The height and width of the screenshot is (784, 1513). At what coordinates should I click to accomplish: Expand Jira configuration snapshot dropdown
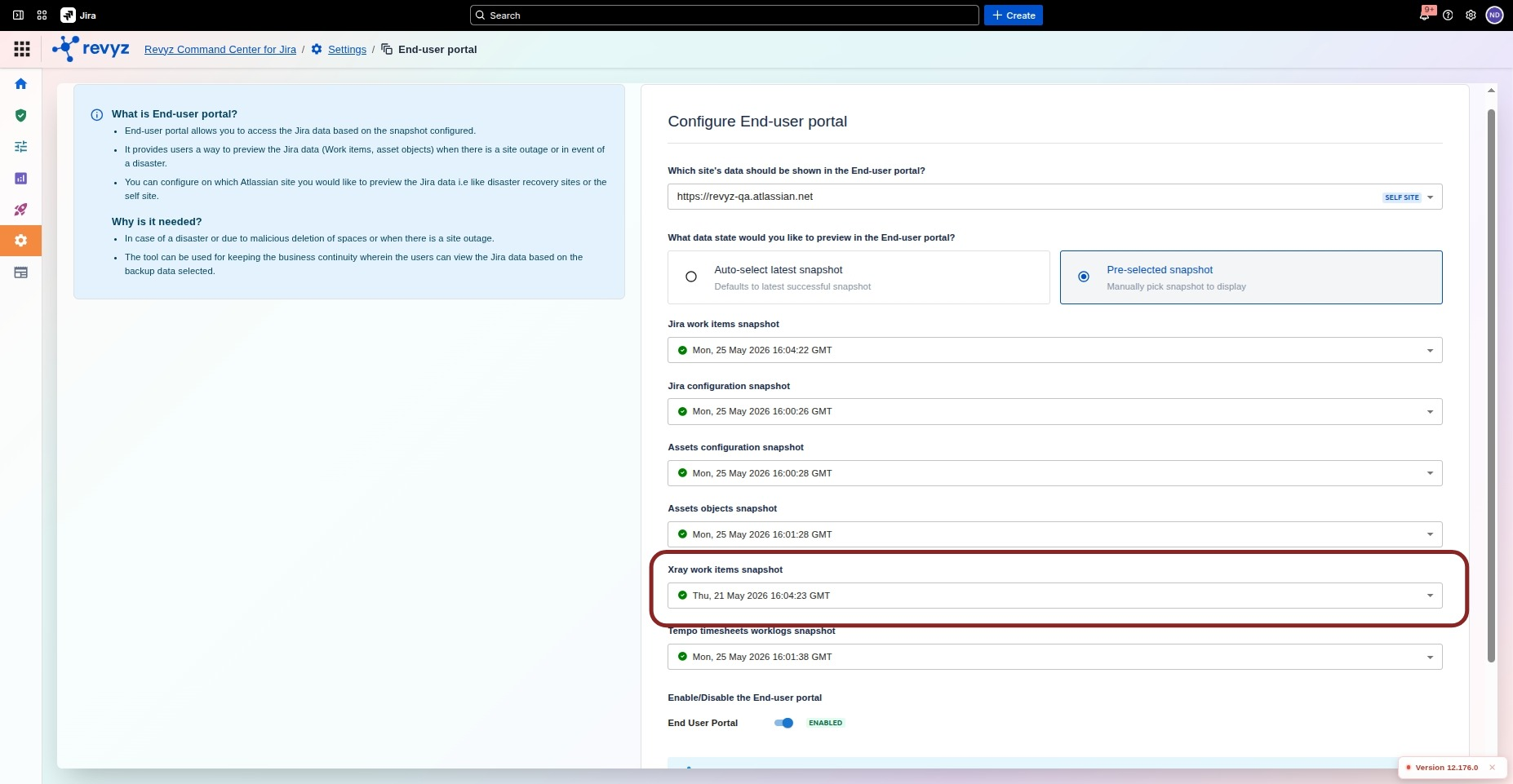[x=1054, y=411]
